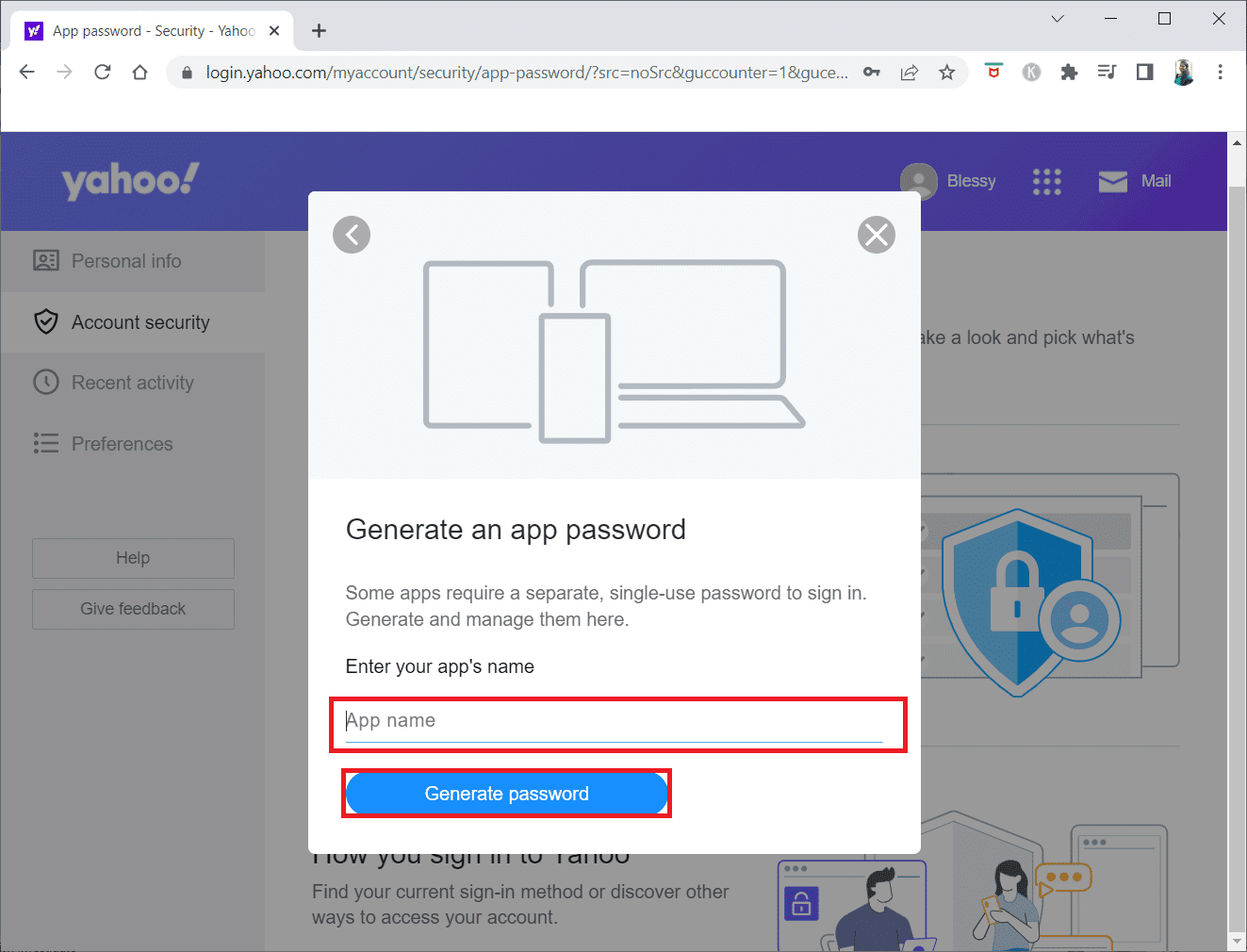Open the Preferences list icon
Image resolution: width=1247 pixels, height=952 pixels.
pos(46,443)
